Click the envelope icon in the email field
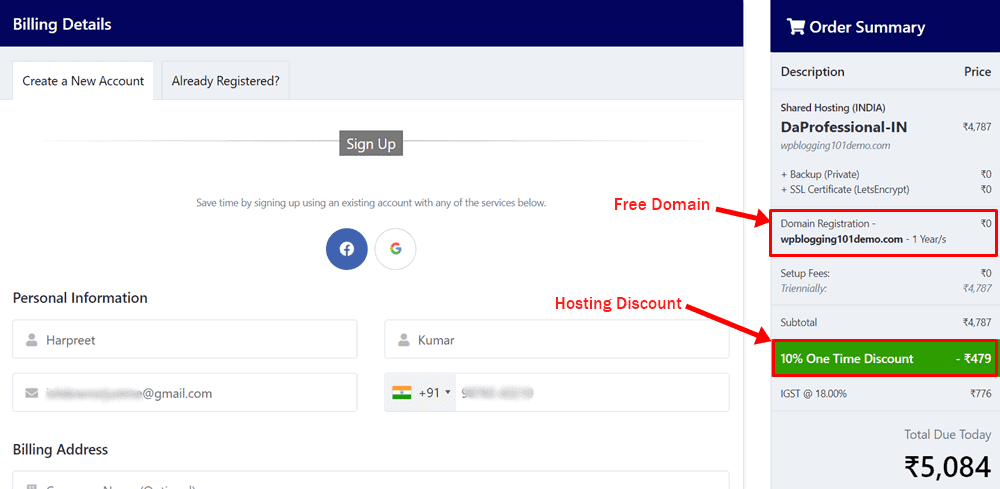Image resolution: width=1000 pixels, height=489 pixels. point(30,394)
